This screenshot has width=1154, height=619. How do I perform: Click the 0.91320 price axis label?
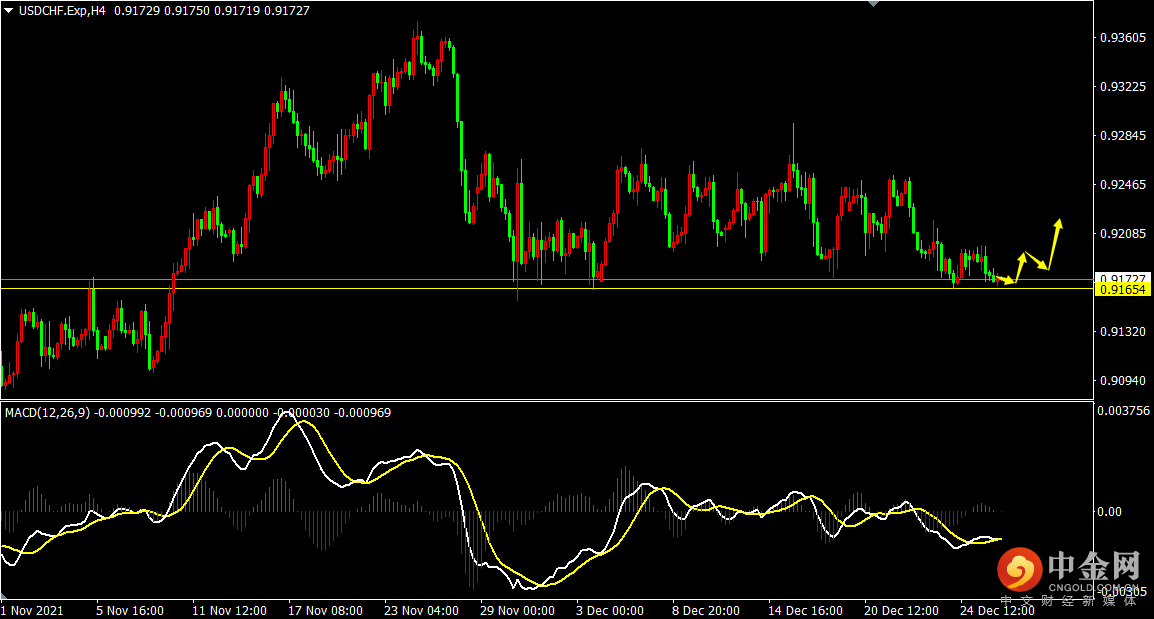click(1123, 332)
